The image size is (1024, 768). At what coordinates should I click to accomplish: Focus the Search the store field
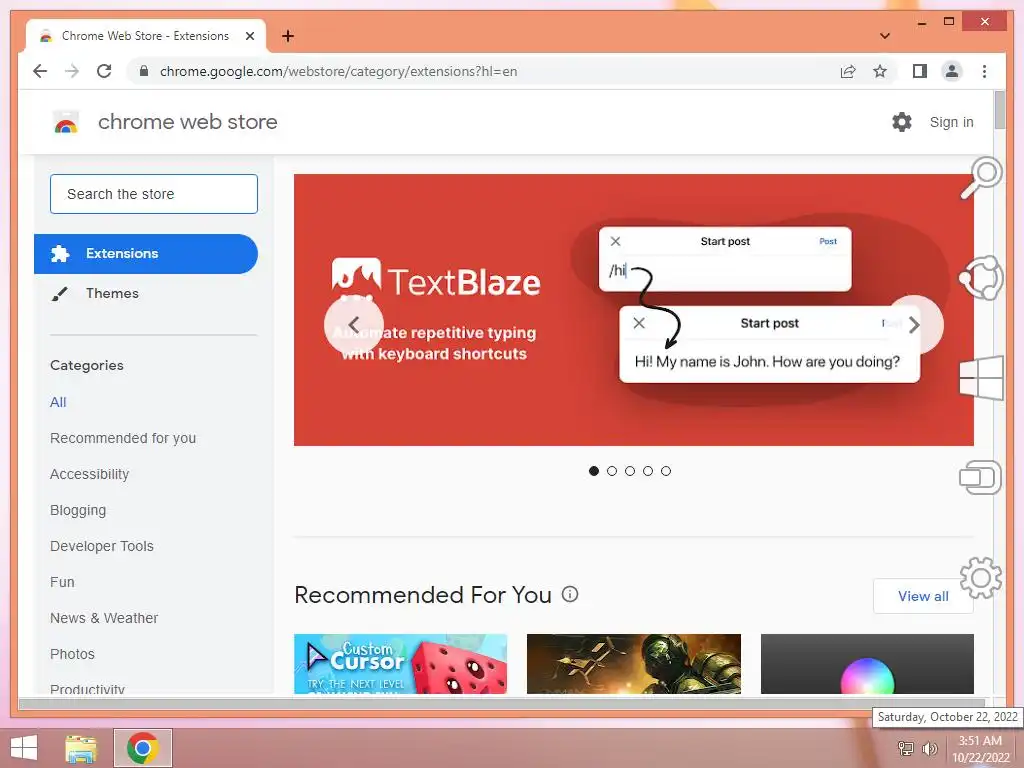click(x=153, y=194)
